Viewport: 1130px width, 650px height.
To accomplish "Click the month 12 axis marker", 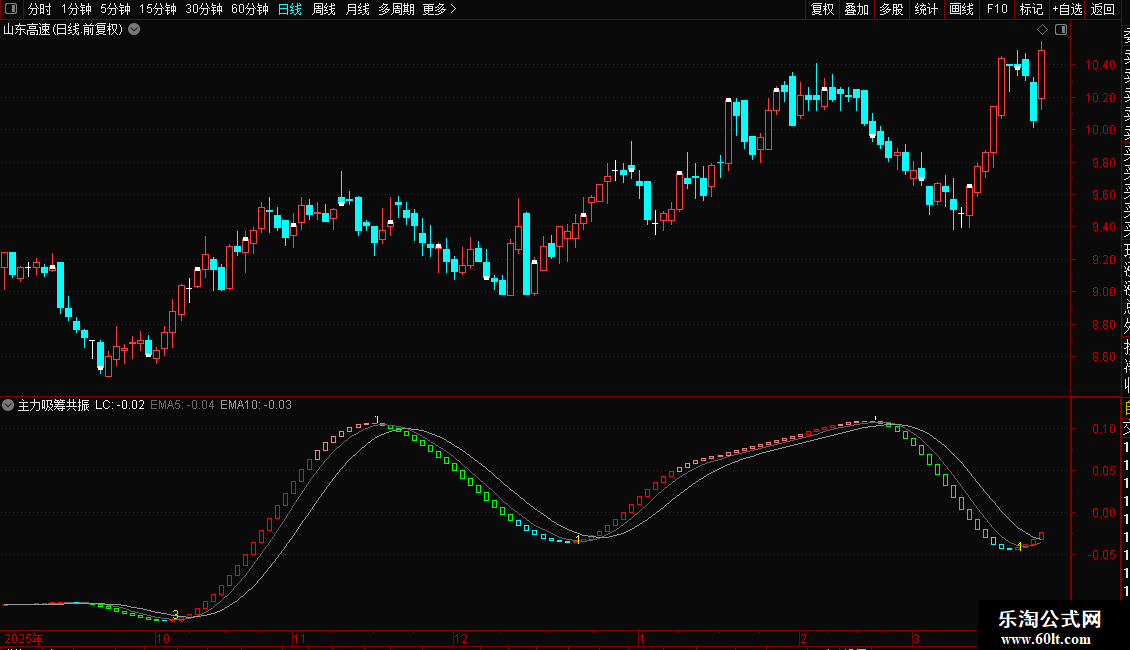I will click(x=461, y=638).
